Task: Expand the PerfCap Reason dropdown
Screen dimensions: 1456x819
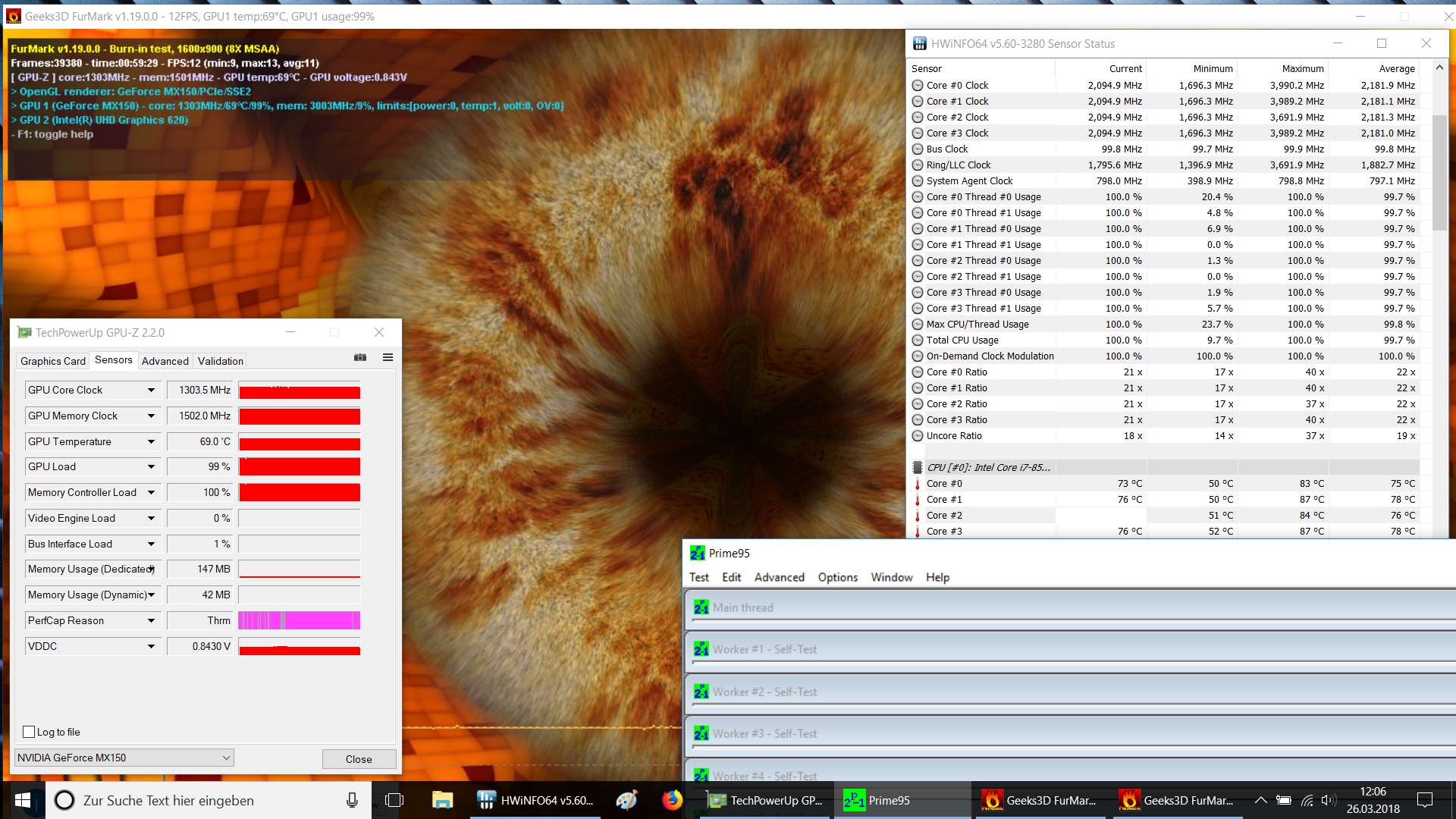Action: (x=151, y=620)
